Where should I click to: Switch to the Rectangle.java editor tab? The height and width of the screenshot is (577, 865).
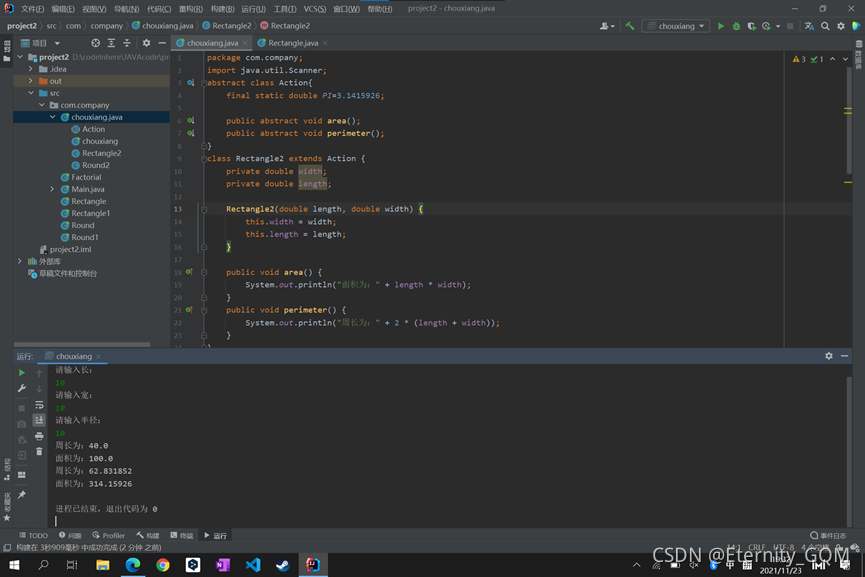(x=292, y=43)
